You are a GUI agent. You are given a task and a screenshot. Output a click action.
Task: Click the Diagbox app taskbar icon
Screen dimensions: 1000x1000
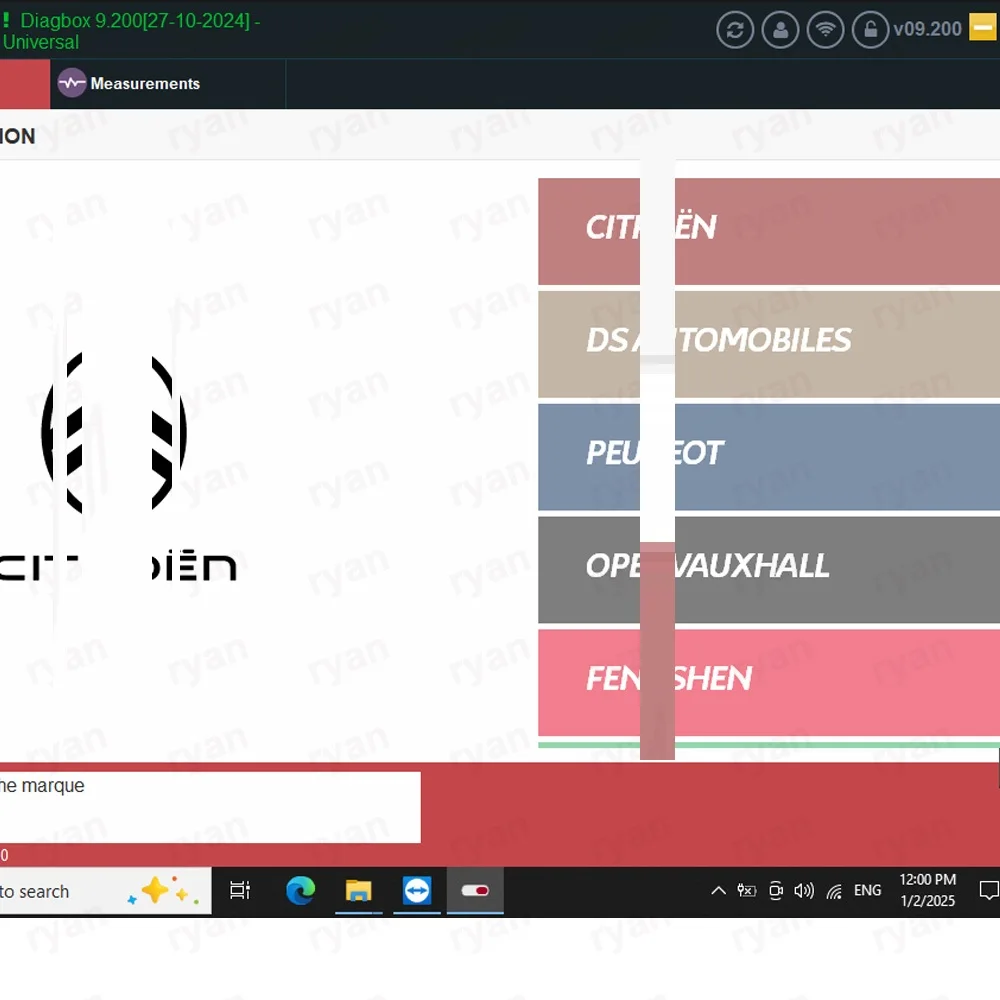click(475, 891)
